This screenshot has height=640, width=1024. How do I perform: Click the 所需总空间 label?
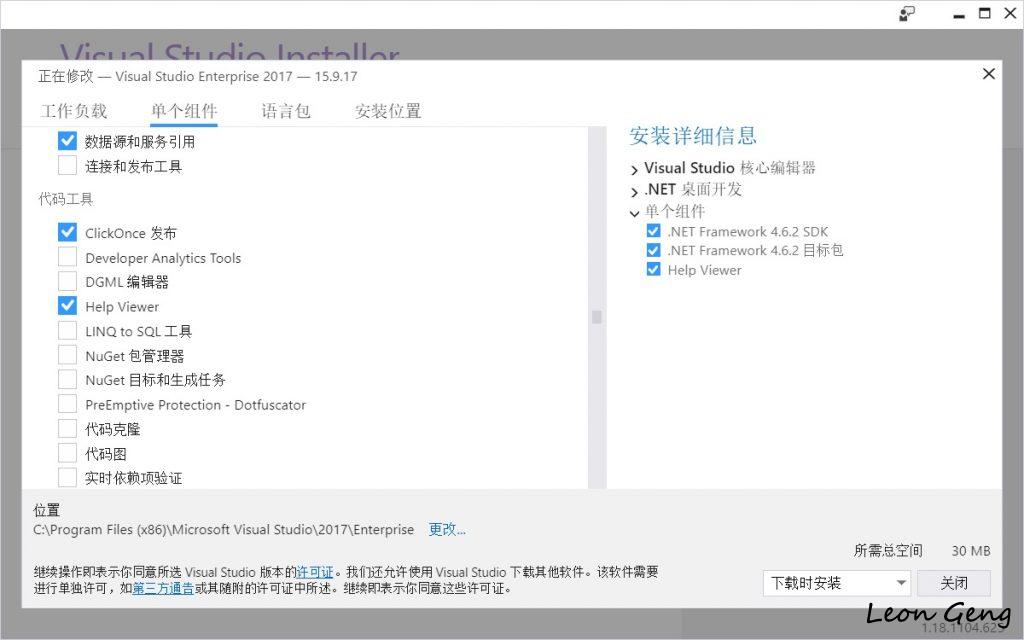(x=888, y=551)
